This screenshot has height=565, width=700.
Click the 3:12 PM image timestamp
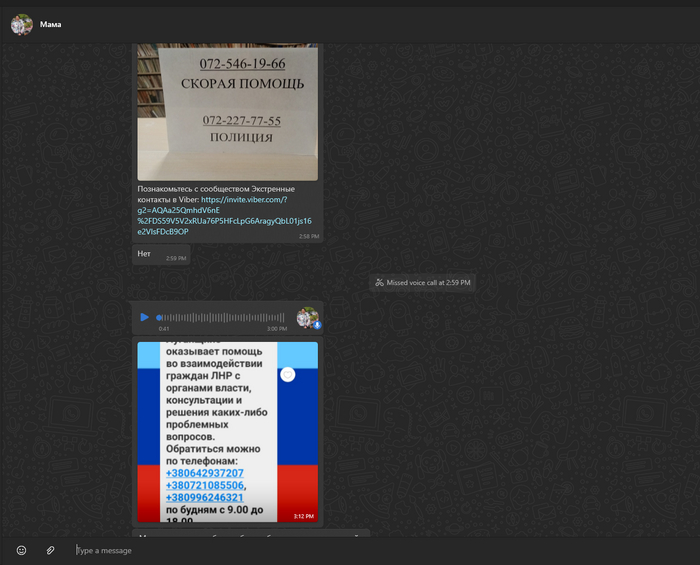[x=304, y=516]
